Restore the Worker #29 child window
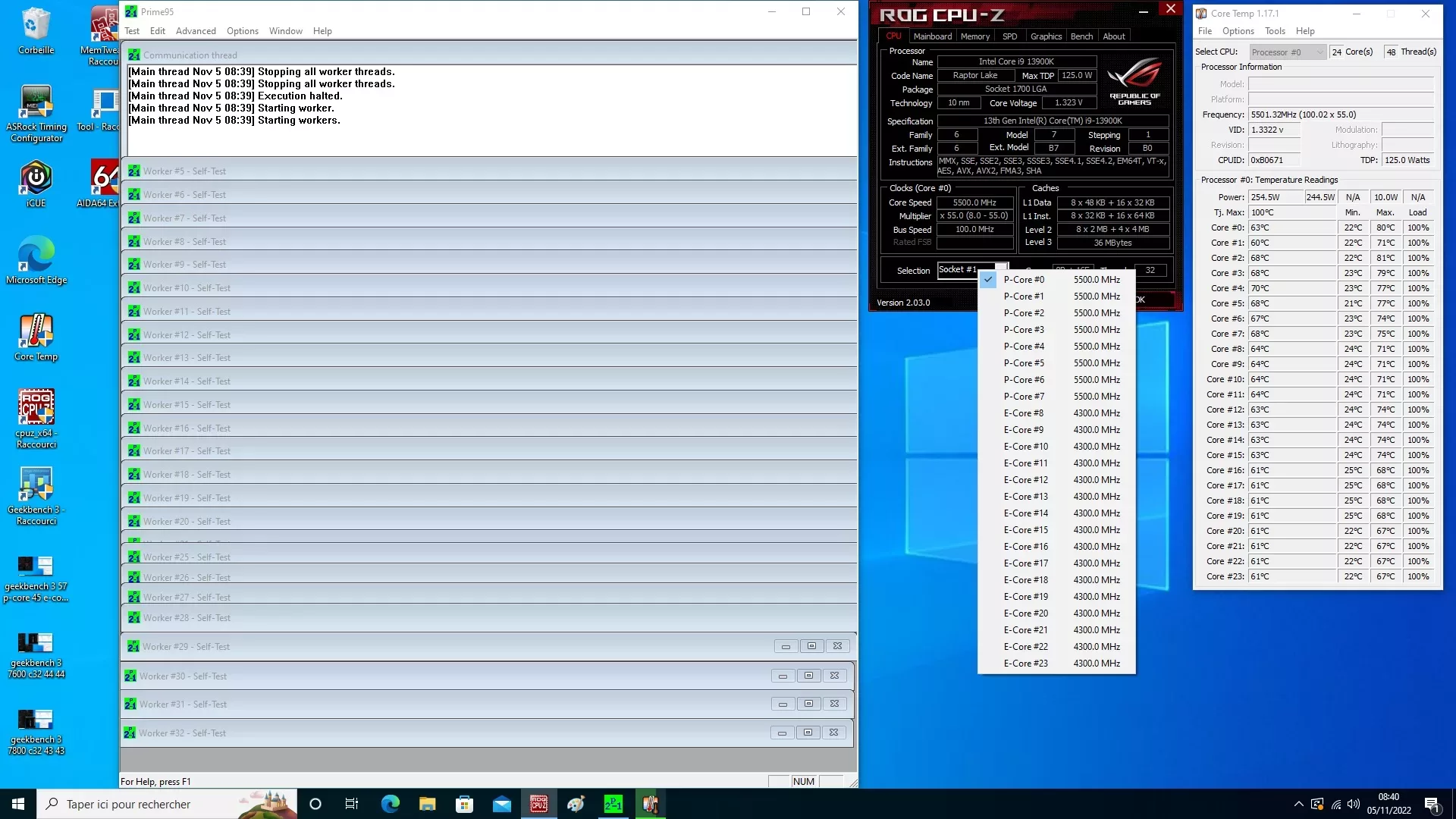Image resolution: width=1456 pixels, height=819 pixels. 811,646
